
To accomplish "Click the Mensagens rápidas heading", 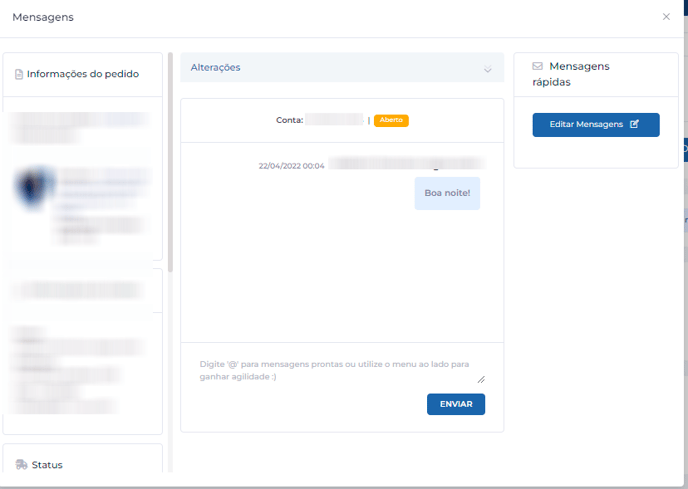I will click(571, 74).
